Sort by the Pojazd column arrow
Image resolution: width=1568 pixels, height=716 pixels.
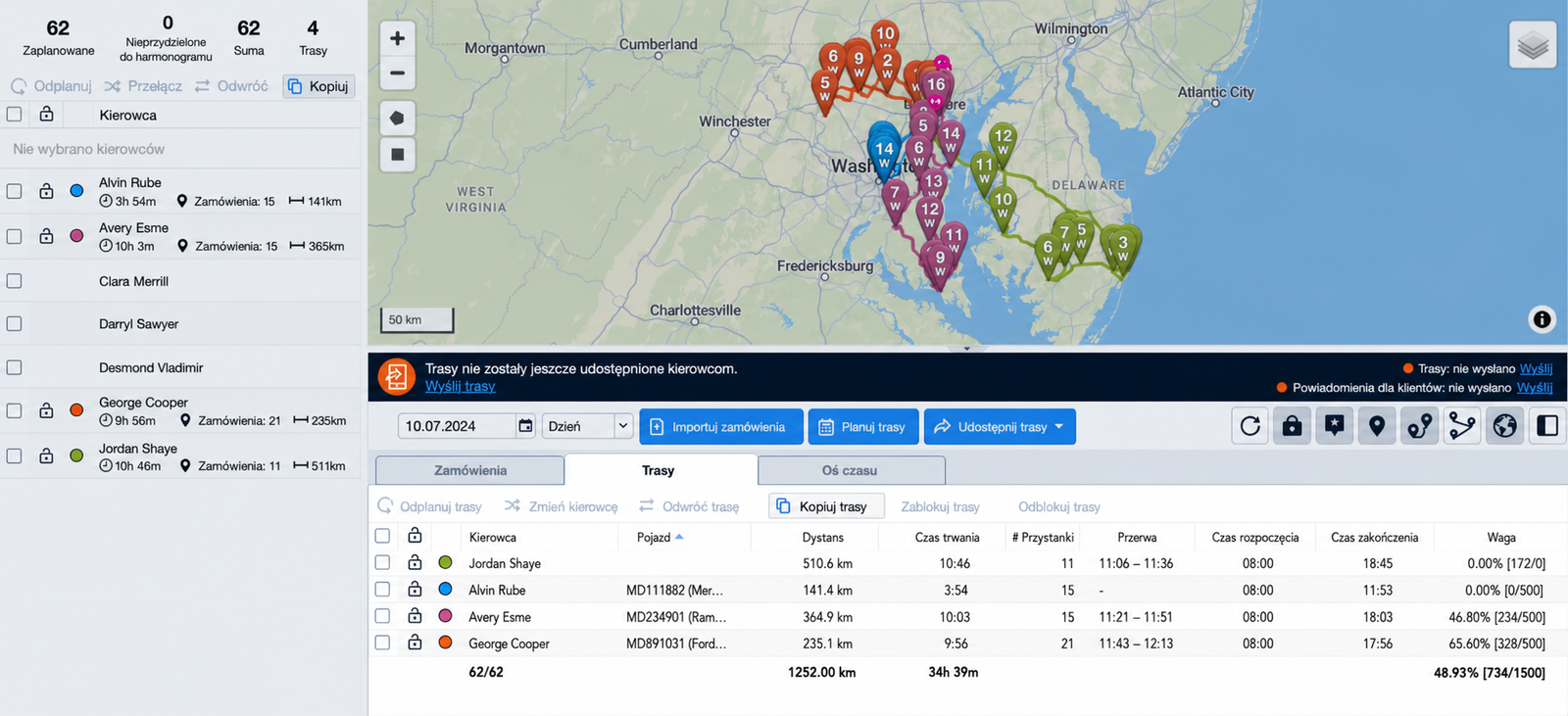click(x=679, y=537)
